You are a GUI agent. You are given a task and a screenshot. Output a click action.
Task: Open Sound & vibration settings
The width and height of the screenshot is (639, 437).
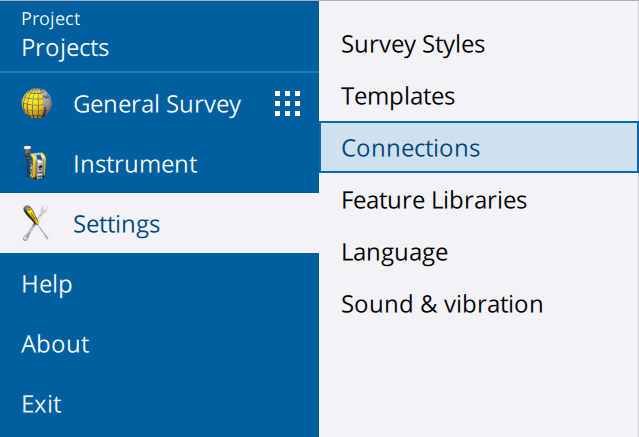(x=442, y=304)
